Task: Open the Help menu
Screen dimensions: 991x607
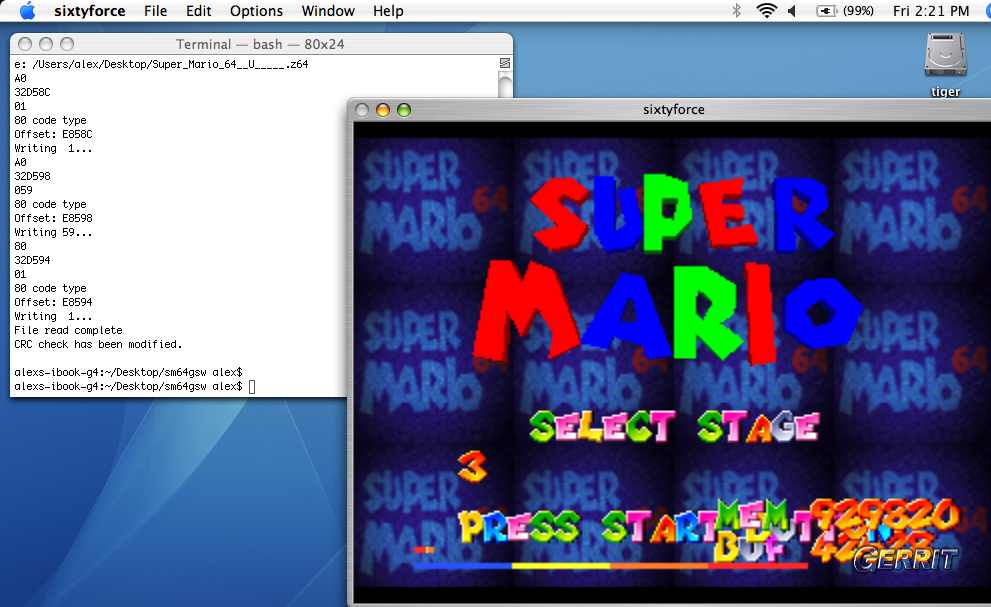Action: [388, 11]
